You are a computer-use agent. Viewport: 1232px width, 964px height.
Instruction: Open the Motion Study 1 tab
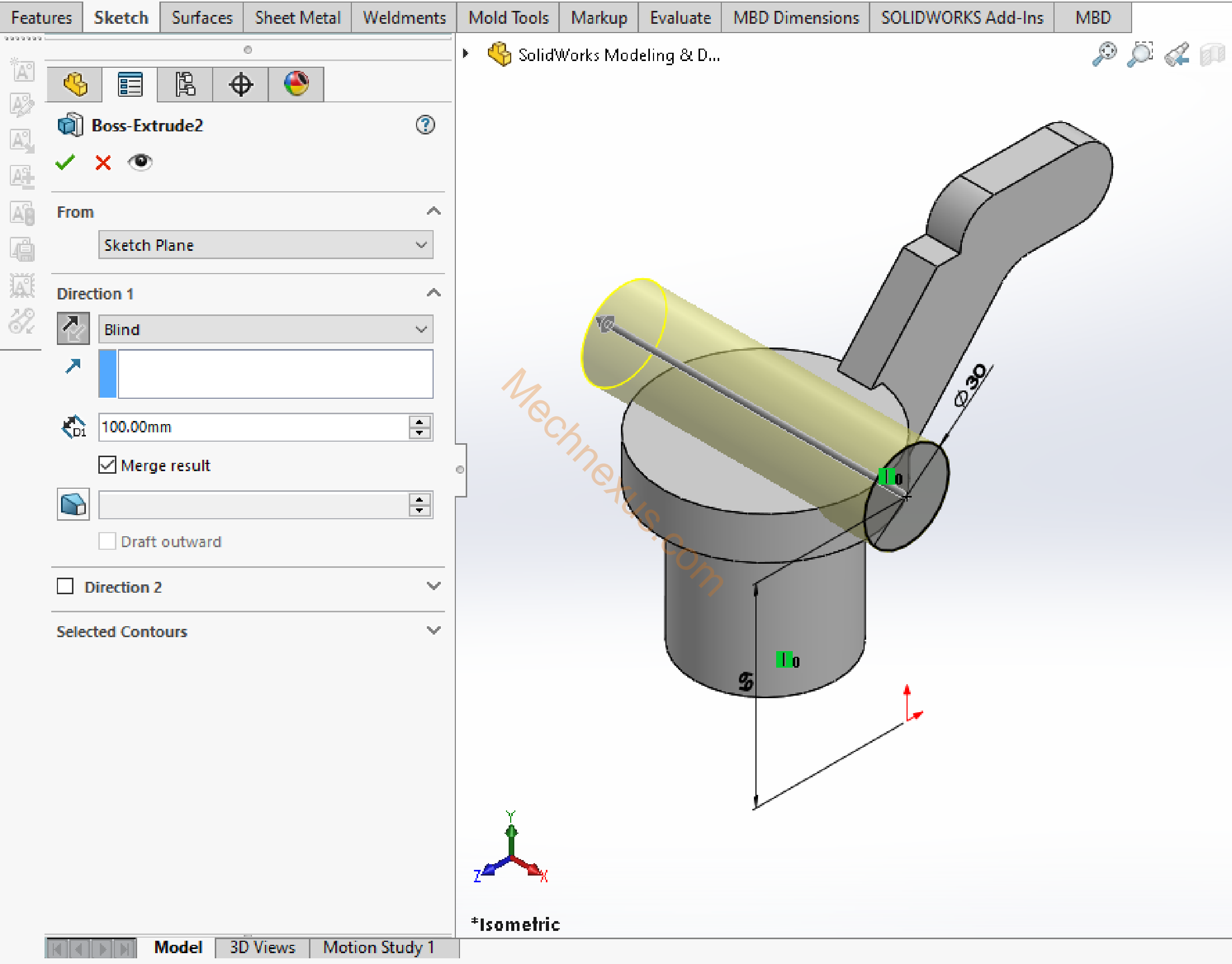click(378, 947)
